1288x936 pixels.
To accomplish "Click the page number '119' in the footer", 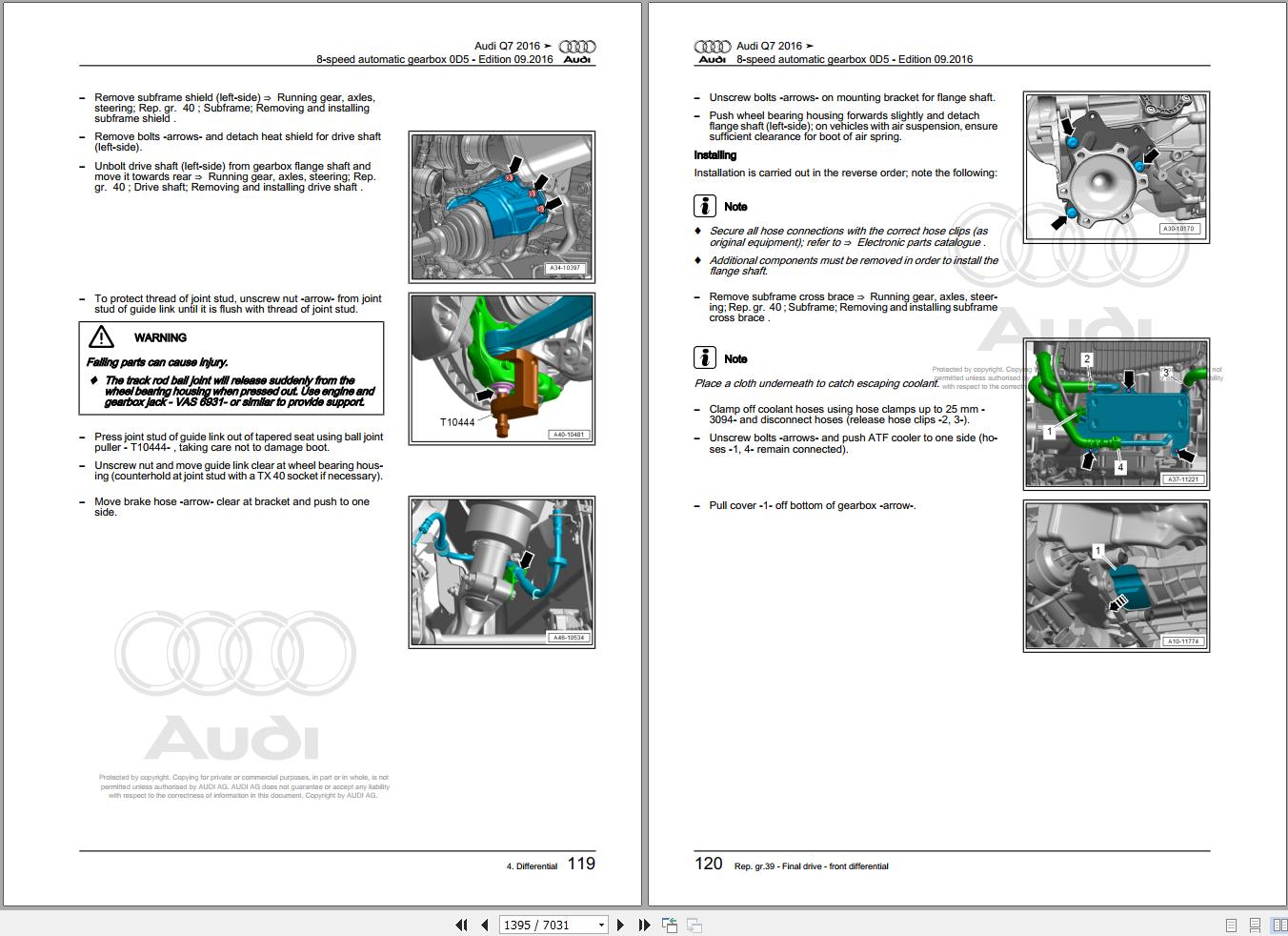I will [581, 864].
